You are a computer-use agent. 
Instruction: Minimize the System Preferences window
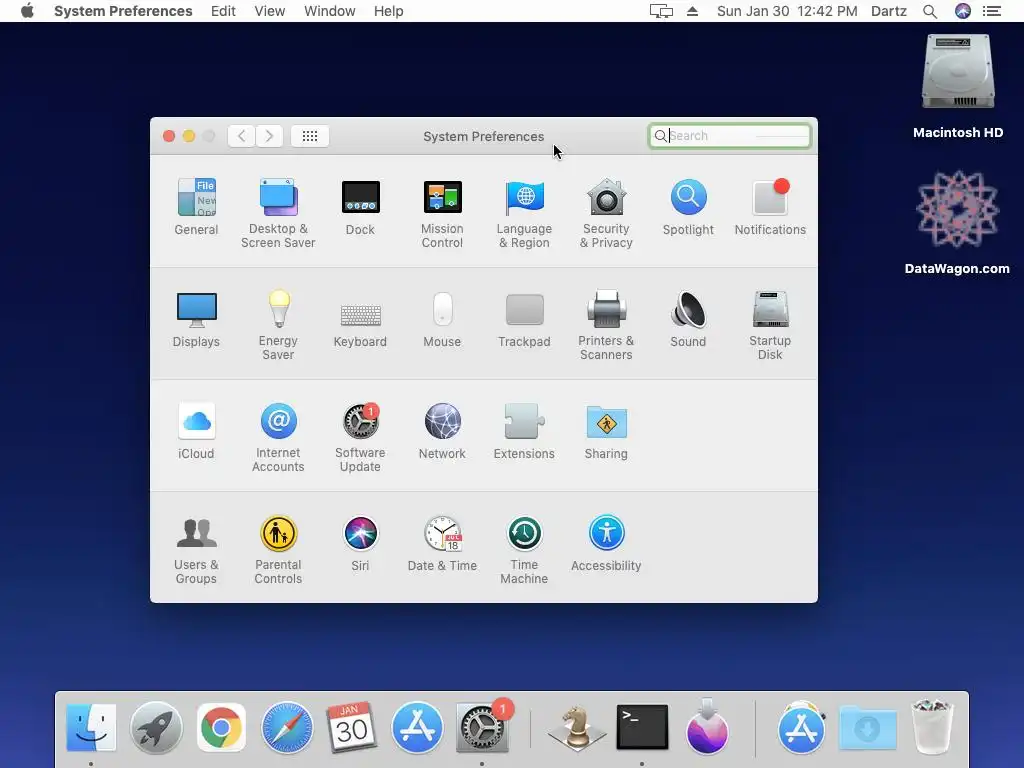pos(189,136)
